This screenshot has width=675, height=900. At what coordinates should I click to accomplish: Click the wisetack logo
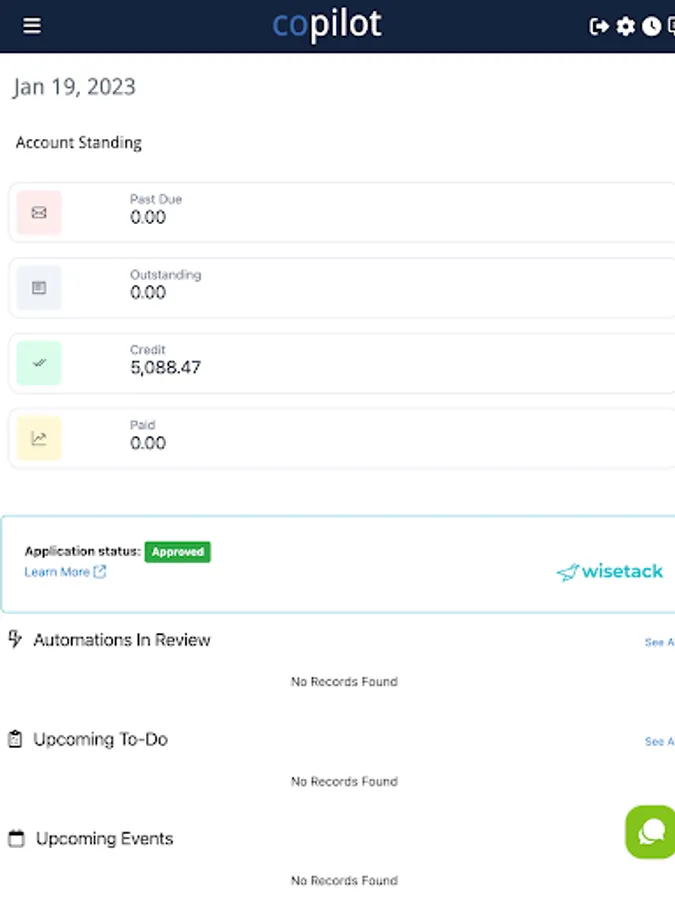(608, 571)
